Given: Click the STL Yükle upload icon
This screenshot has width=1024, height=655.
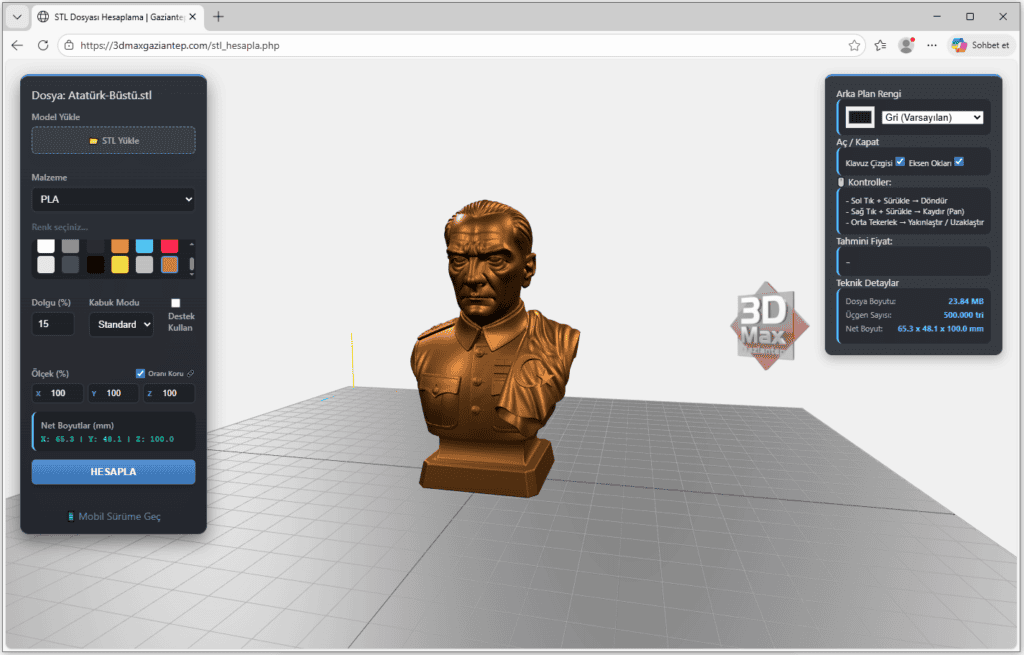Looking at the screenshot, I should click(93, 140).
